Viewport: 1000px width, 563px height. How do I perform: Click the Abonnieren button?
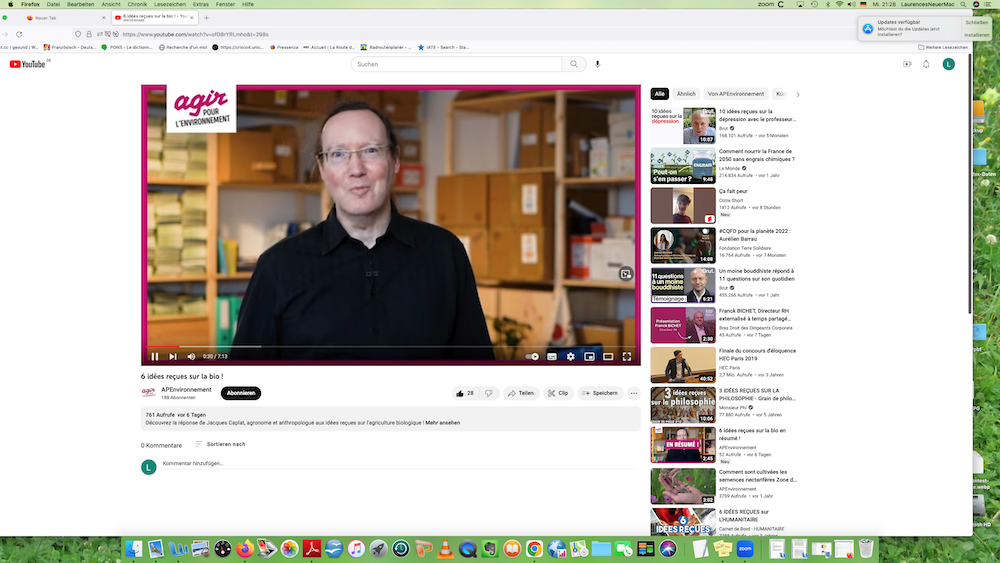(240, 393)
